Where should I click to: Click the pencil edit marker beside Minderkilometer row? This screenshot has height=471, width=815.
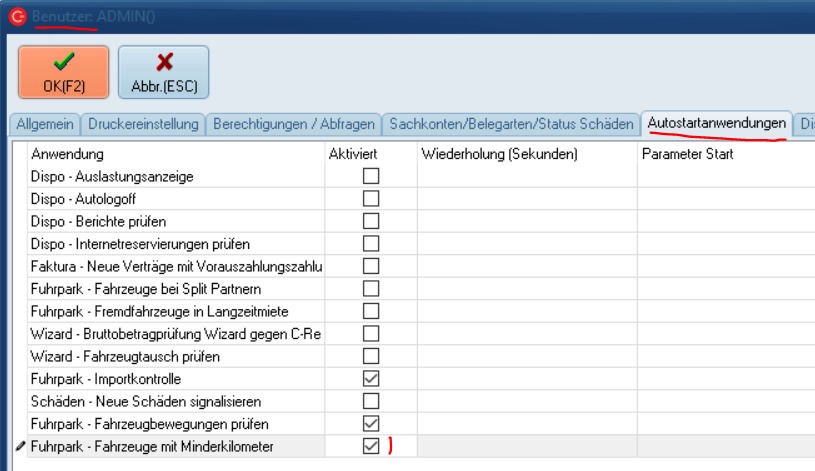(20, 447)
